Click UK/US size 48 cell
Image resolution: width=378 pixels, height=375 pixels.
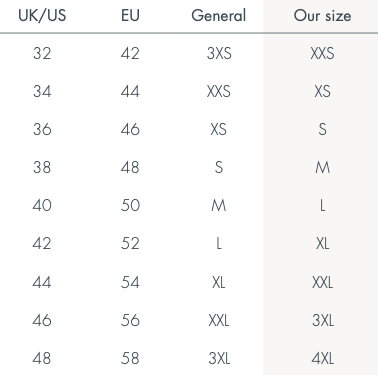click(42, 359)
